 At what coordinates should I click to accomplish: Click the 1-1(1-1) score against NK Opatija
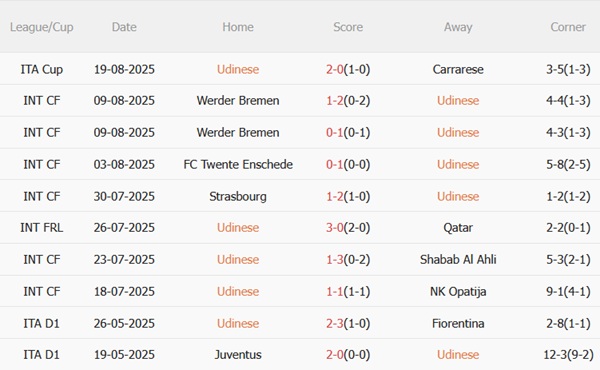[x=348, y=292]
